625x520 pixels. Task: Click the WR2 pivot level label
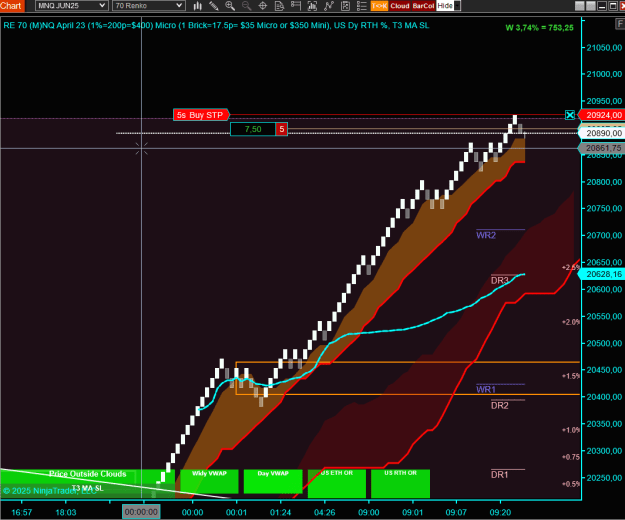[486, 235]
